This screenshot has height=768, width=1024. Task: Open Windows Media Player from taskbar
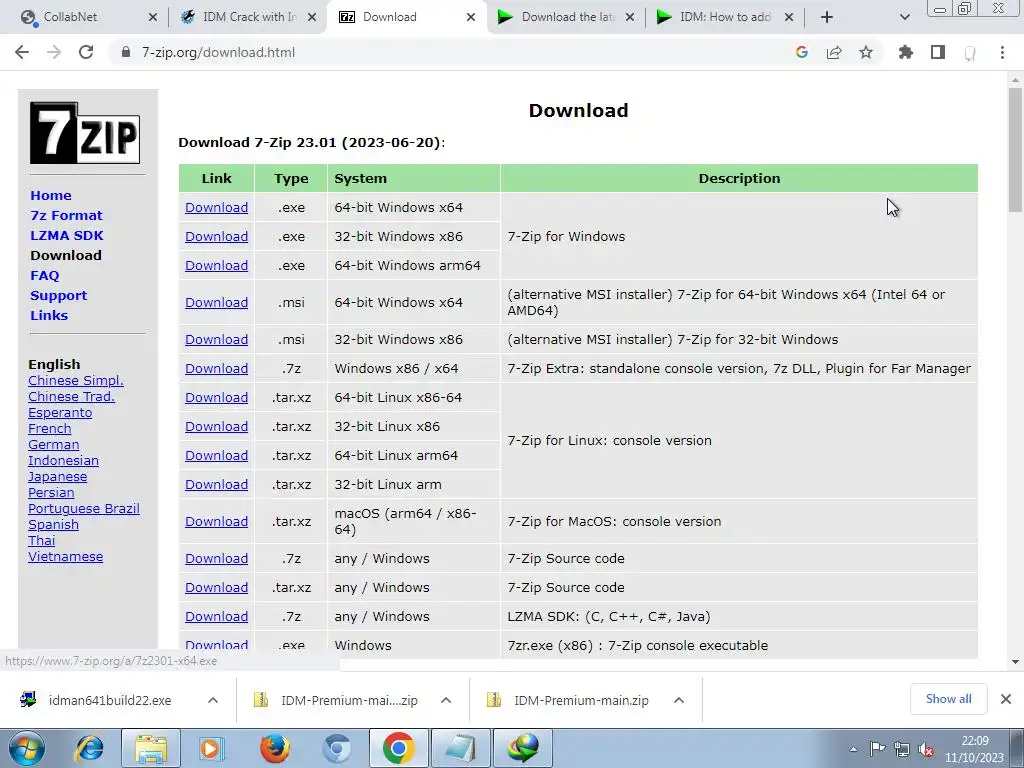point(212,748)
